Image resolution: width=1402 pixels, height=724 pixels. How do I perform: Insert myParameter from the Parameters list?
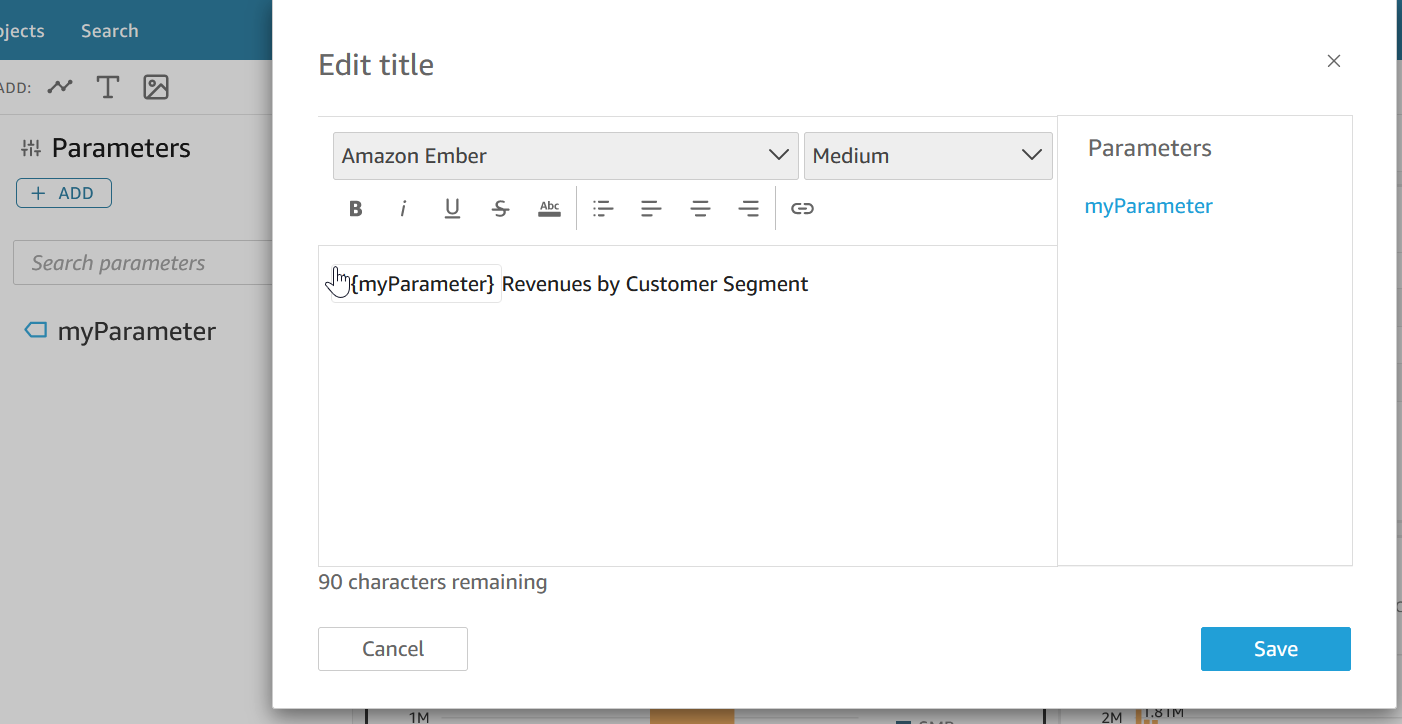point(1148,206)
